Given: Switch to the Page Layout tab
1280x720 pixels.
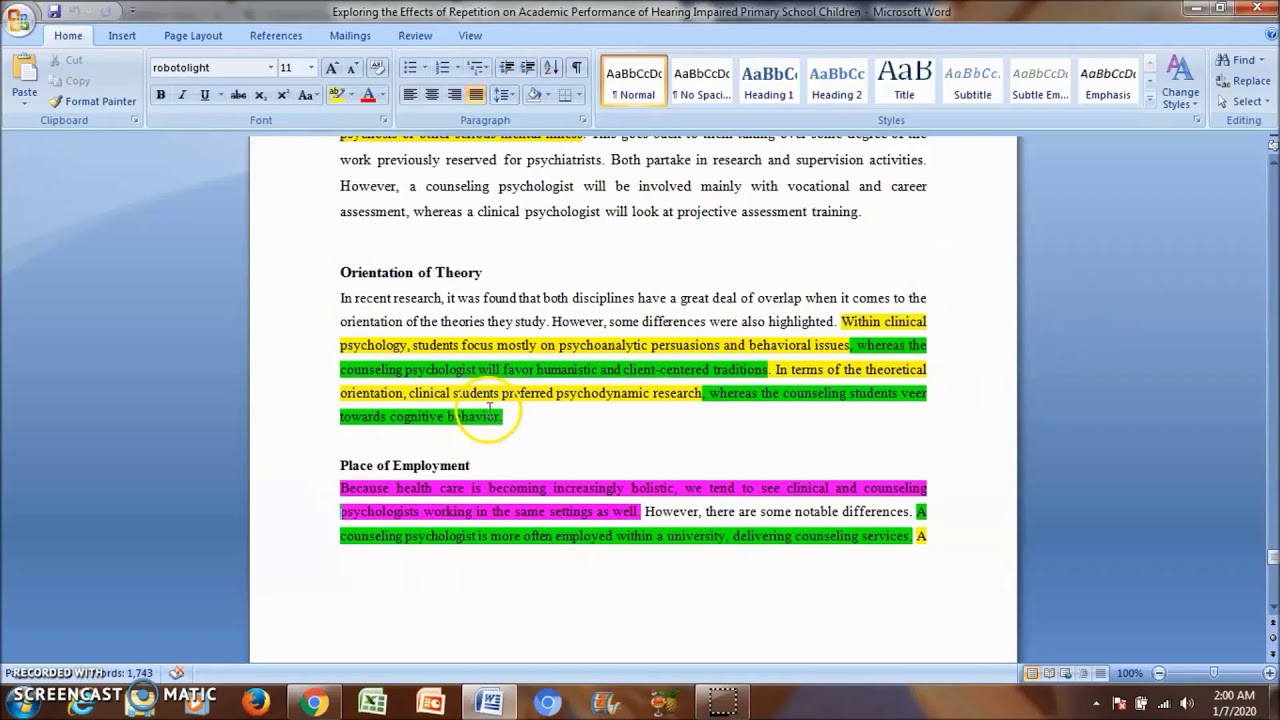Looking at the screenshot, I should point(193,36).
